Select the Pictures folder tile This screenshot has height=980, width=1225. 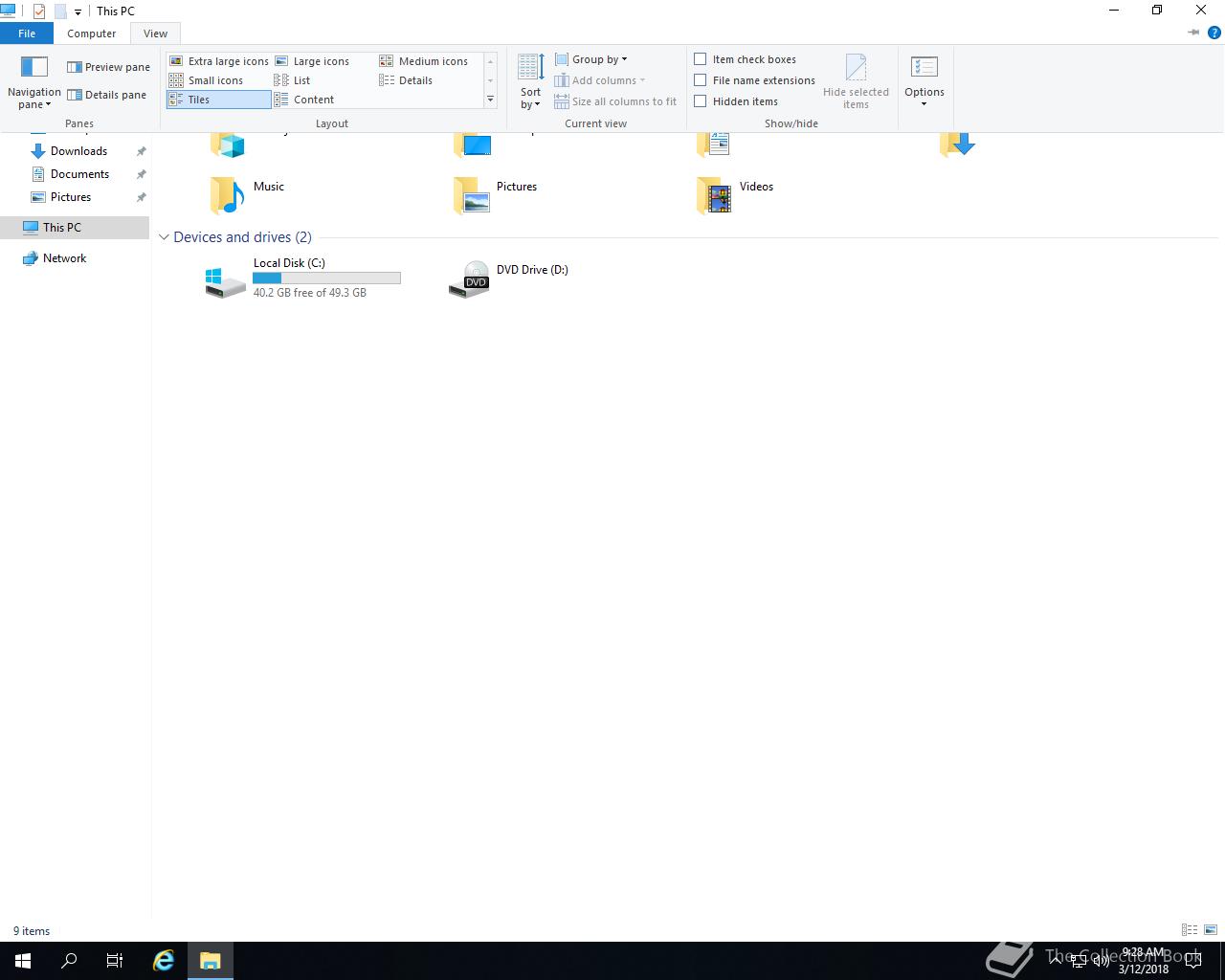click(x=494, y=195)
